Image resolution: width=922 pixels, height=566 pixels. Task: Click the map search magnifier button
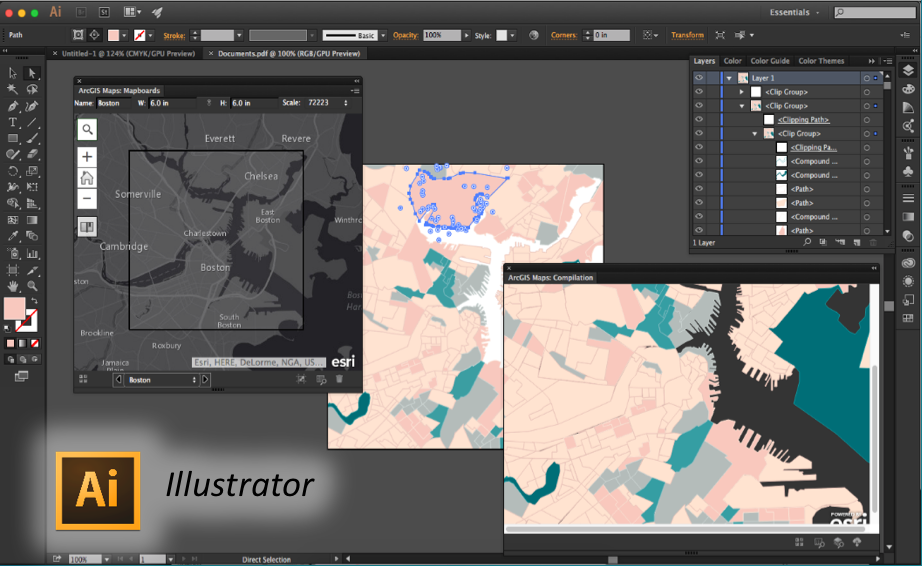click(x=88, y=129)
